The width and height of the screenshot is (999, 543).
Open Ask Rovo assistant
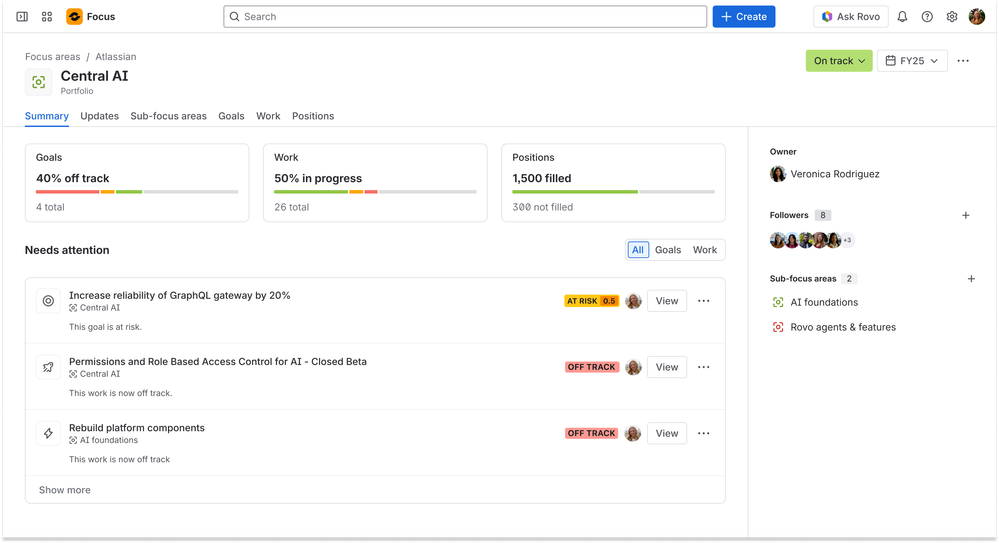click(x=851, y=17)
